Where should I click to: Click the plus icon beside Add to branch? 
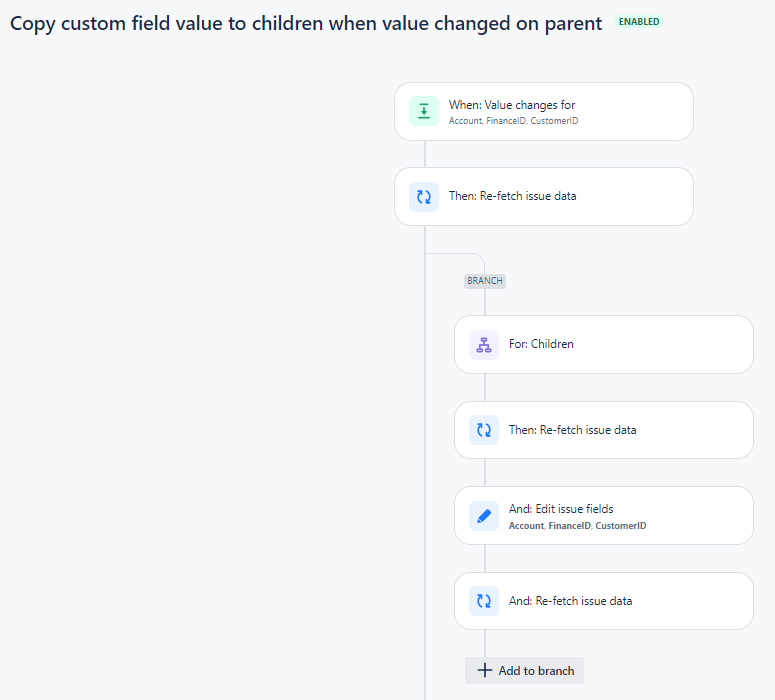click(x=485, y=670)
